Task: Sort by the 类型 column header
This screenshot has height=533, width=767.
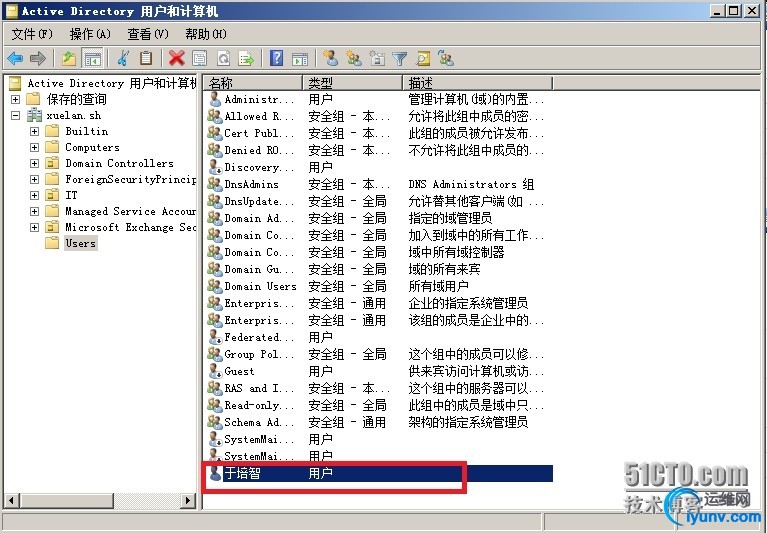Action: (x=353, y=83)
